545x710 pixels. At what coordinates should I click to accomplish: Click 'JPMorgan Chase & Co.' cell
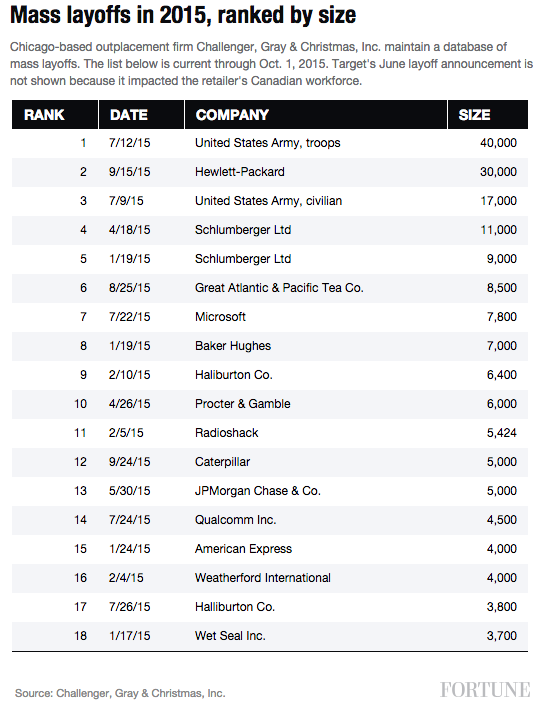258,491
